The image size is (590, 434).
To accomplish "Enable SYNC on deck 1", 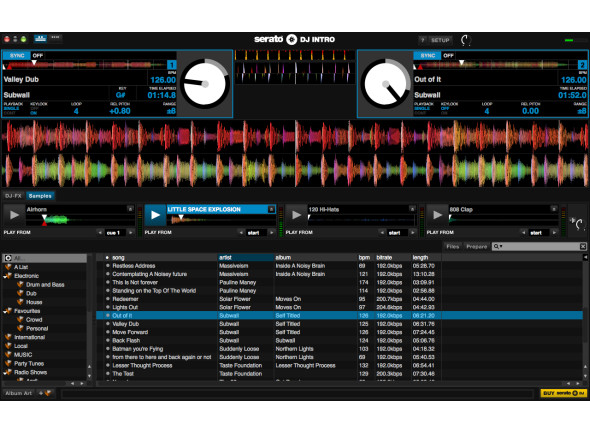I will [17, 55].
